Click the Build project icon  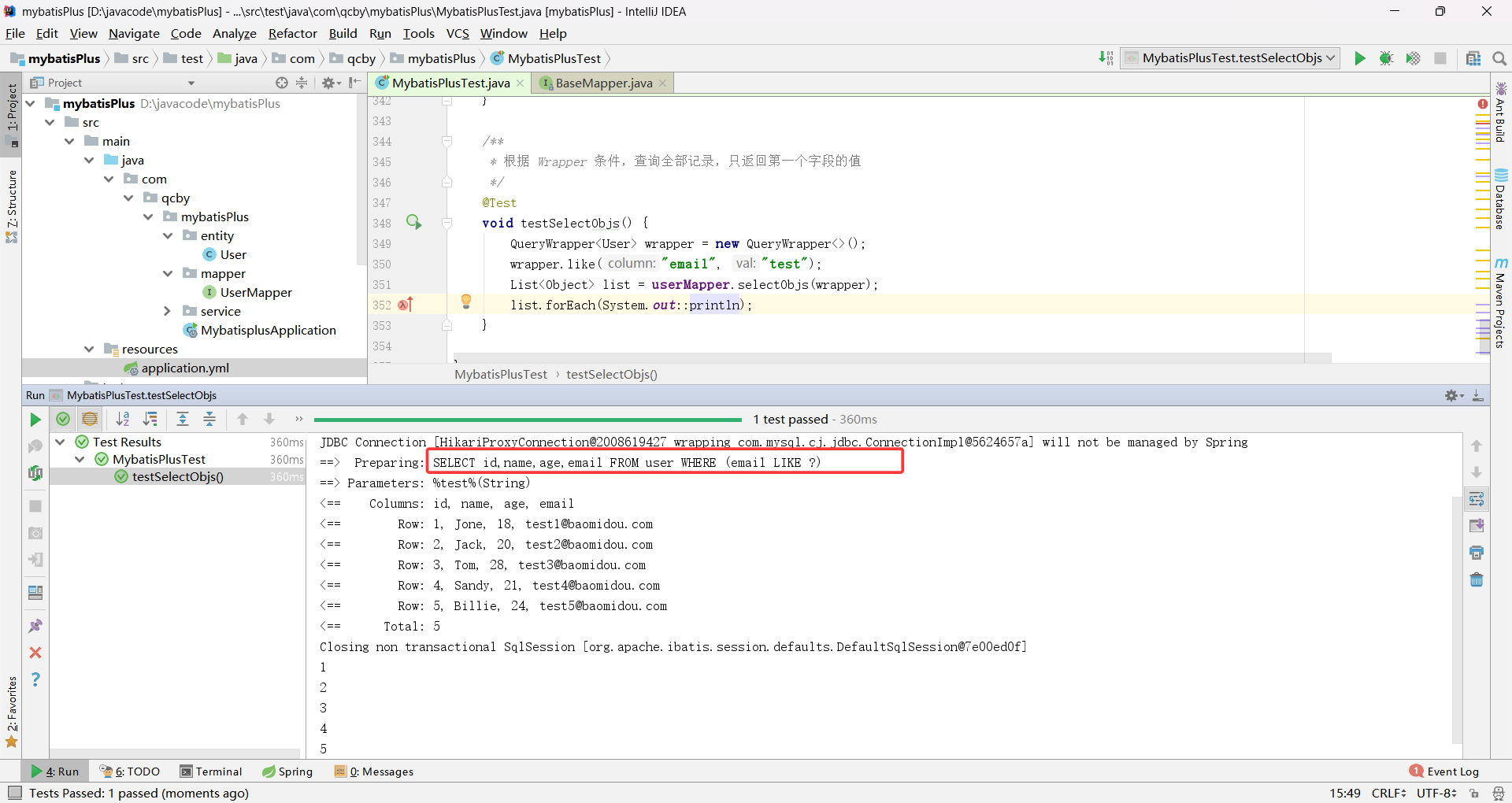pos(1106,58)
